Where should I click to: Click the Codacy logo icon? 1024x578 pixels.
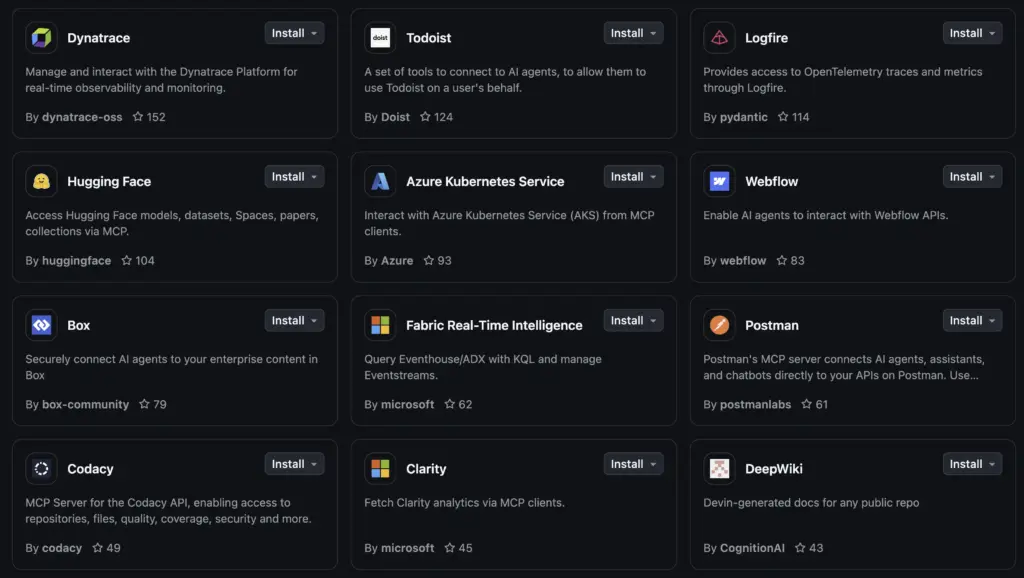click(41, 468)
